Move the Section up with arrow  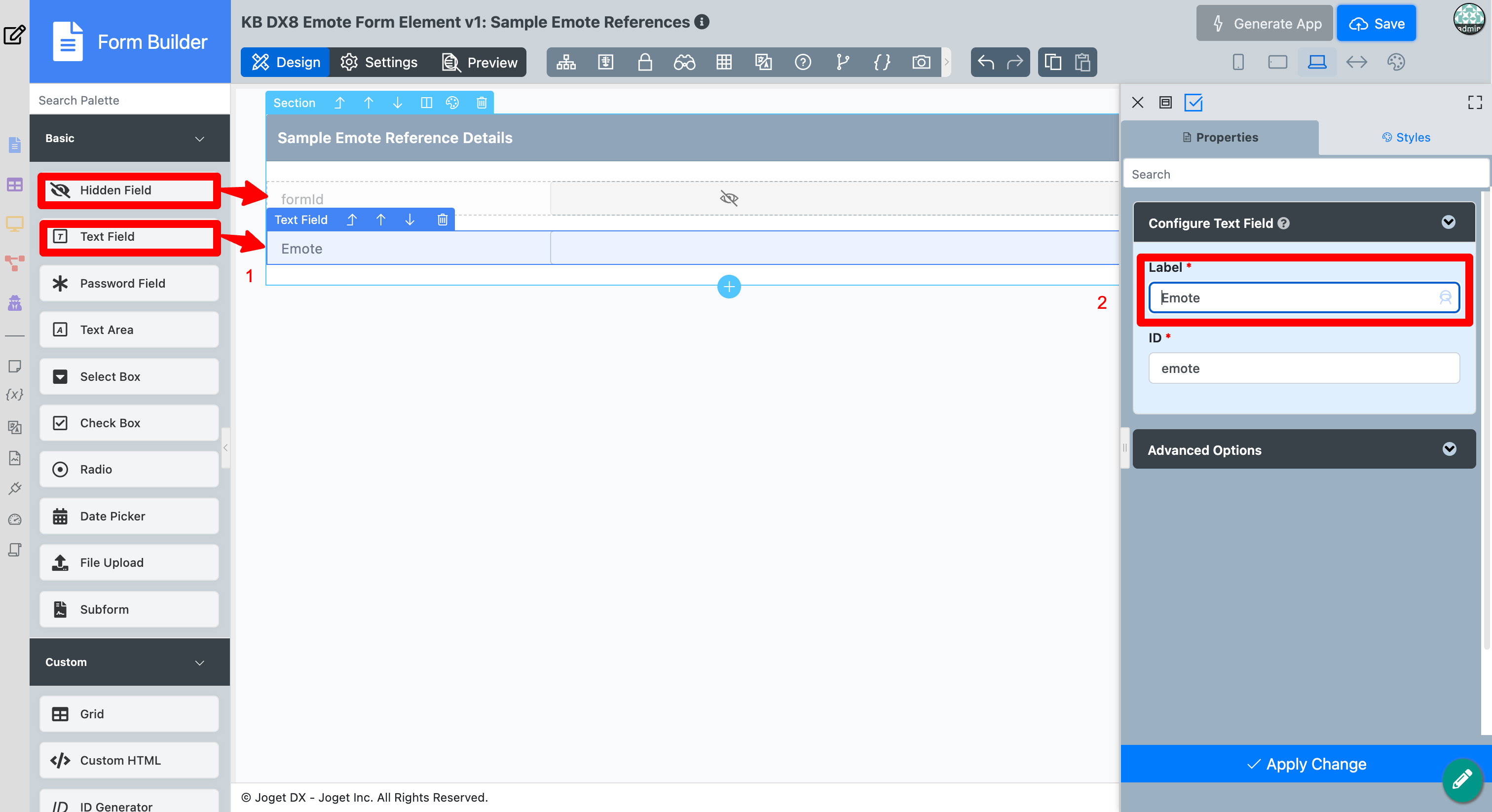369,103
